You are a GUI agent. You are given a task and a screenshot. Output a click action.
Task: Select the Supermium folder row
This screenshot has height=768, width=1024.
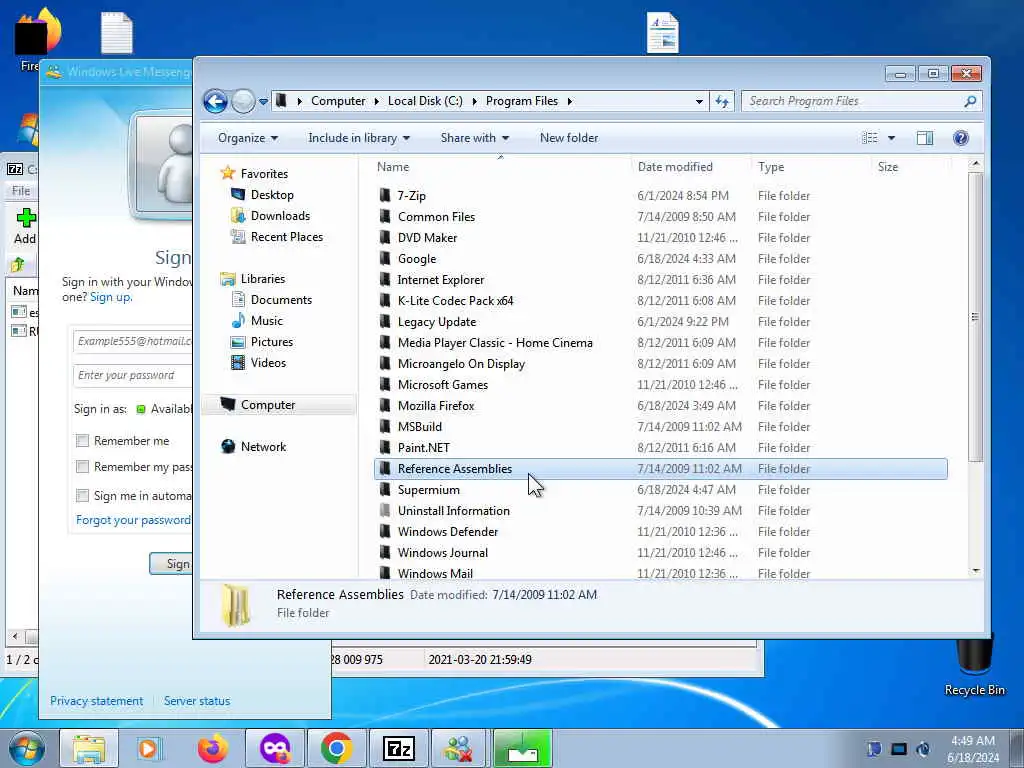660,490
